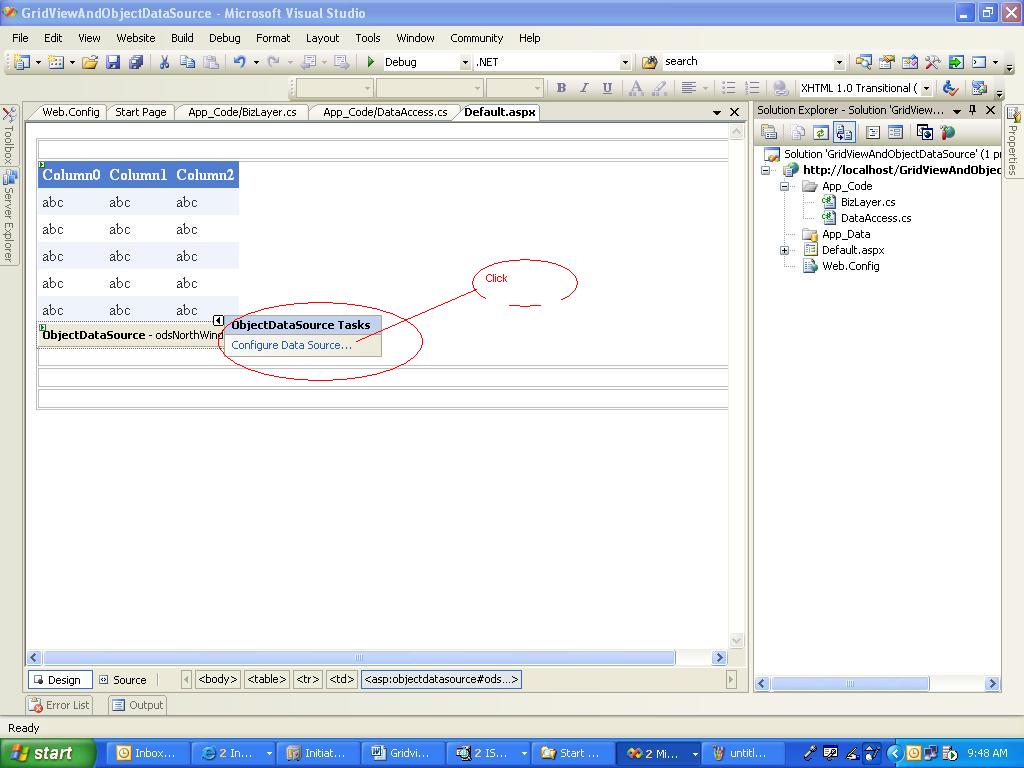The height and width of the screenshot is (768, 1024).
Task: Click the Inbox taskbar button
Action: tap(148, 753)
